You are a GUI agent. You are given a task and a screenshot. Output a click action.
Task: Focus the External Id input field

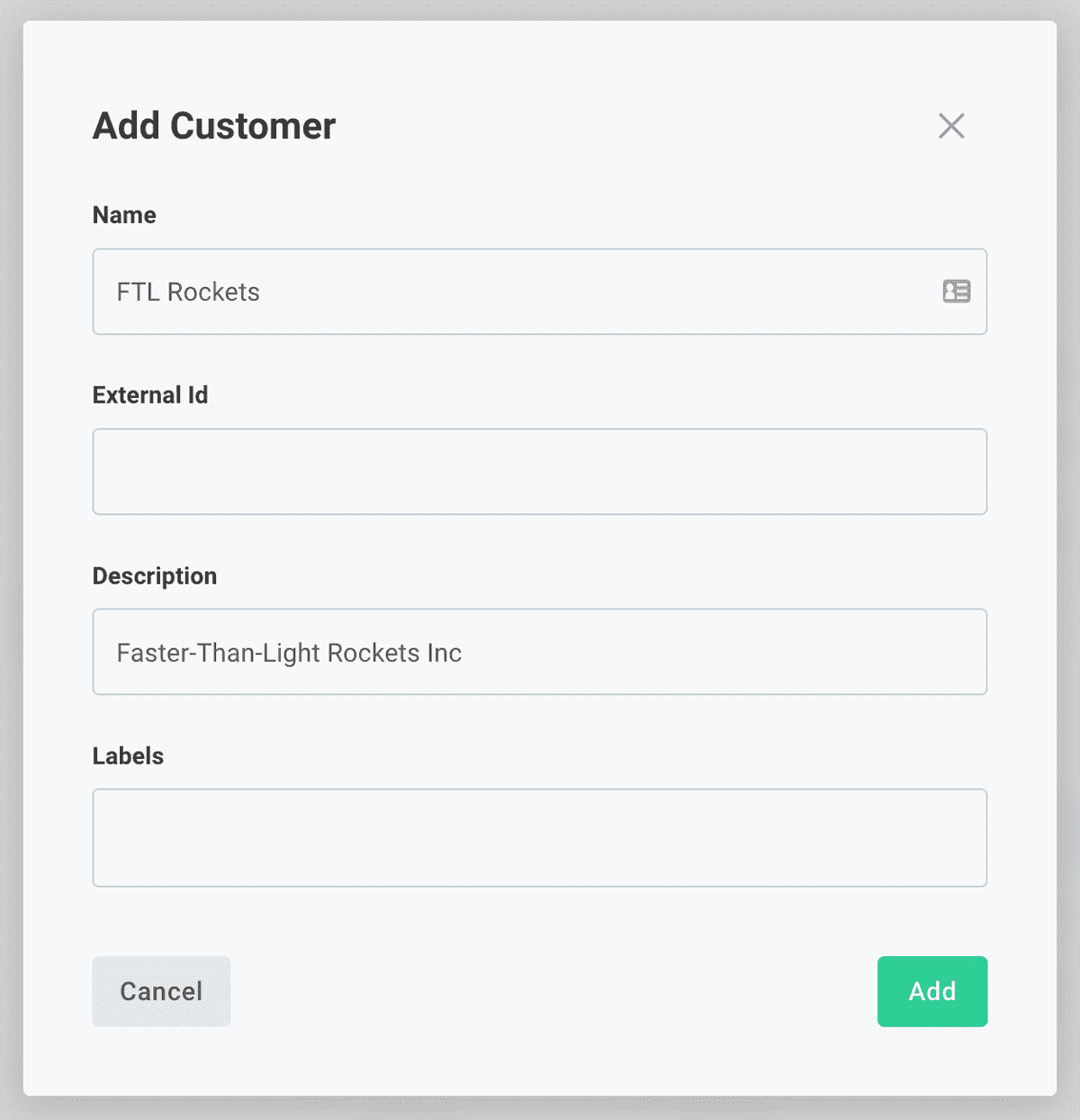(539, 472)
